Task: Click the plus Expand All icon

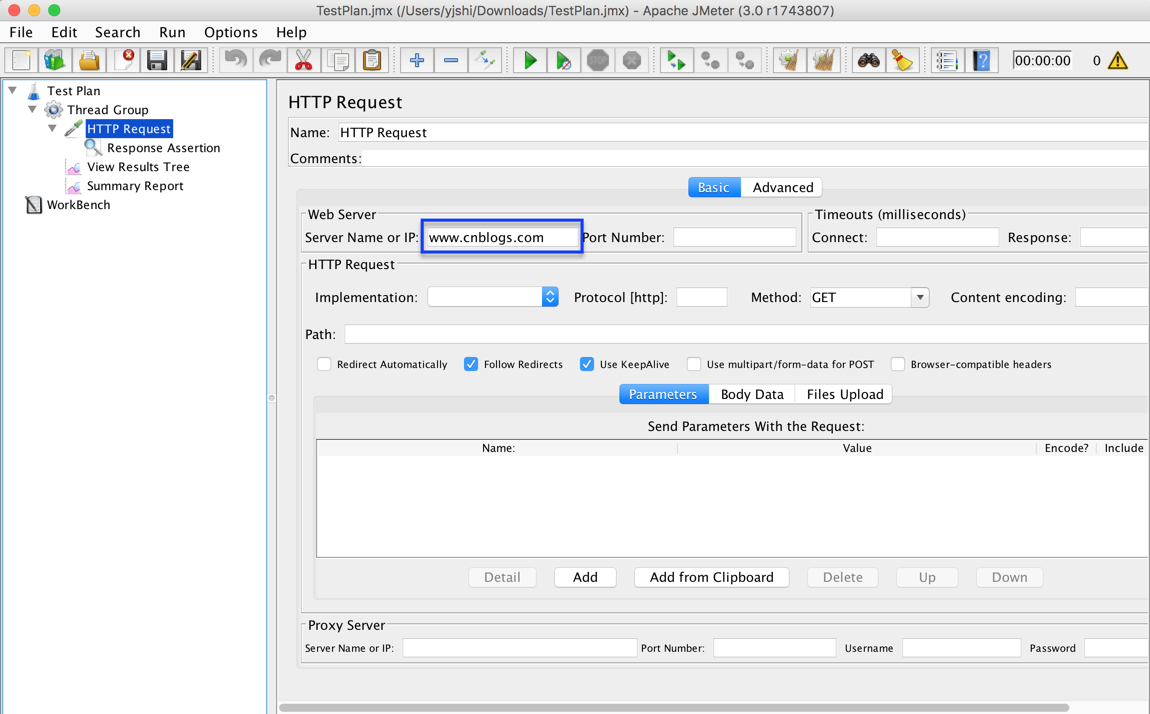Action: [x=417, y=61]
